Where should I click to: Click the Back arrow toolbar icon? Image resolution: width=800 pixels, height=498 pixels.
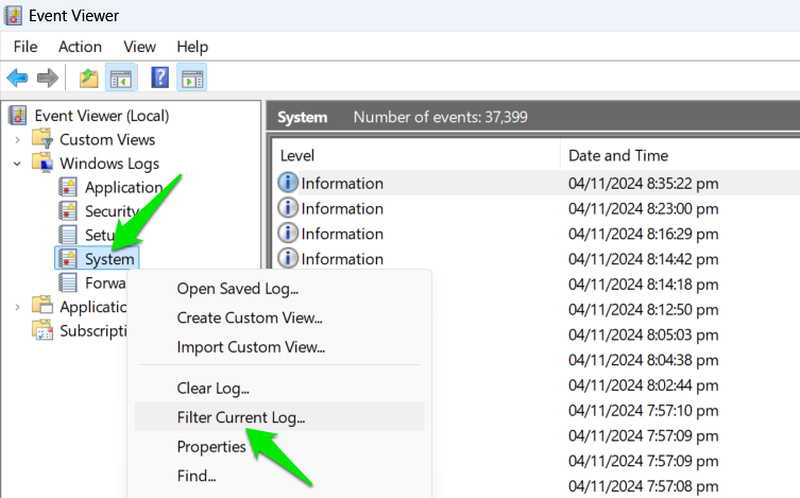(x=17, y=78)
